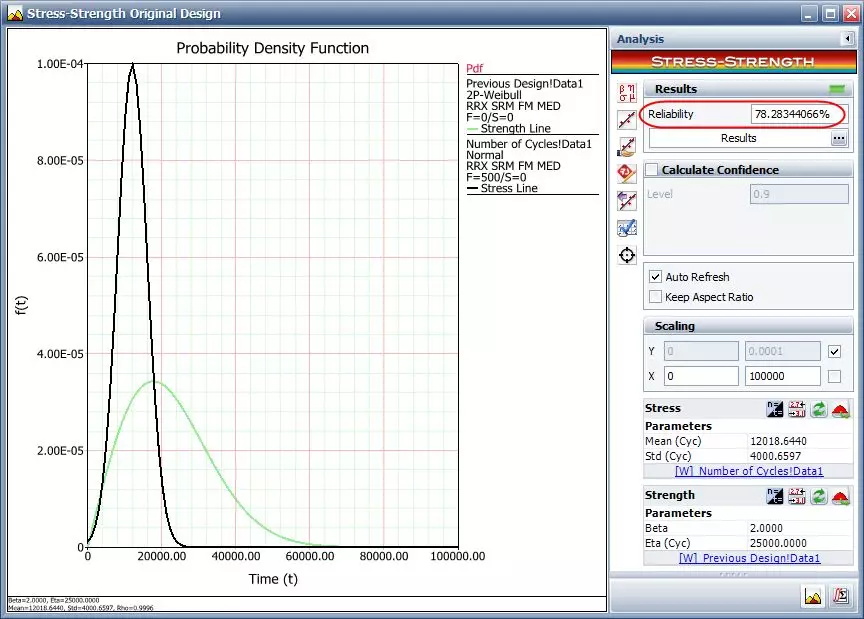The height and width of the screenshot is (619, 864).
Task: Click the green status indicator in Results header
Action: (837, 89)
